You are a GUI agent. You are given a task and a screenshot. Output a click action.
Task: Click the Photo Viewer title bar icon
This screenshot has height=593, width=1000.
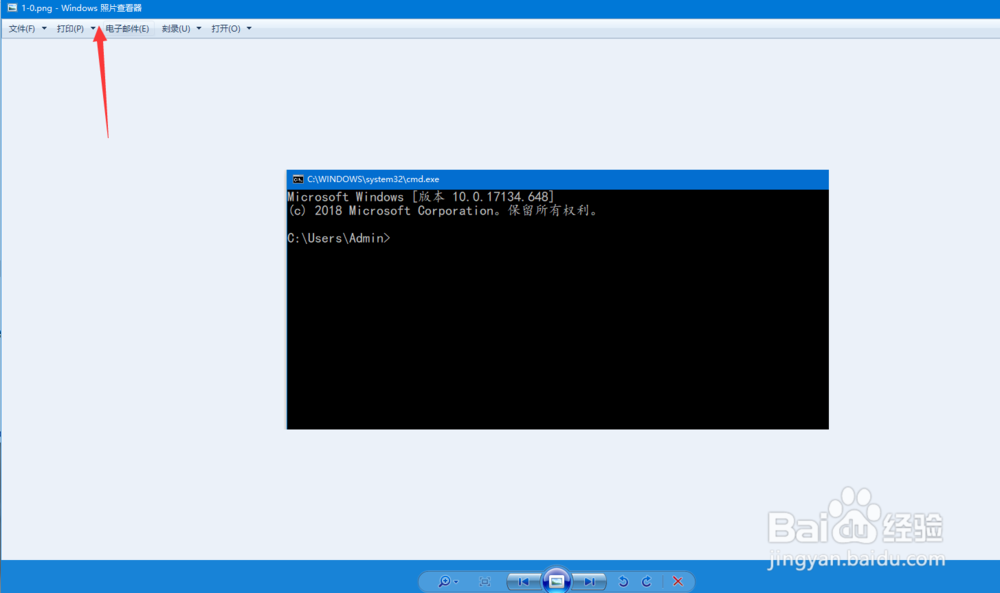[x=12, y=8]
